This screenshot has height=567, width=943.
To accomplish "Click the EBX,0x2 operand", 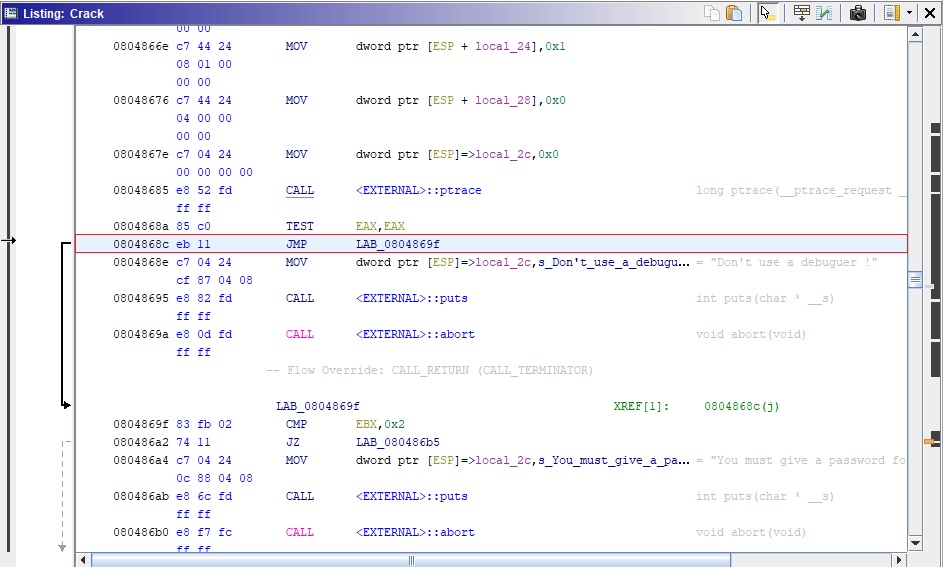I will 380,424.
